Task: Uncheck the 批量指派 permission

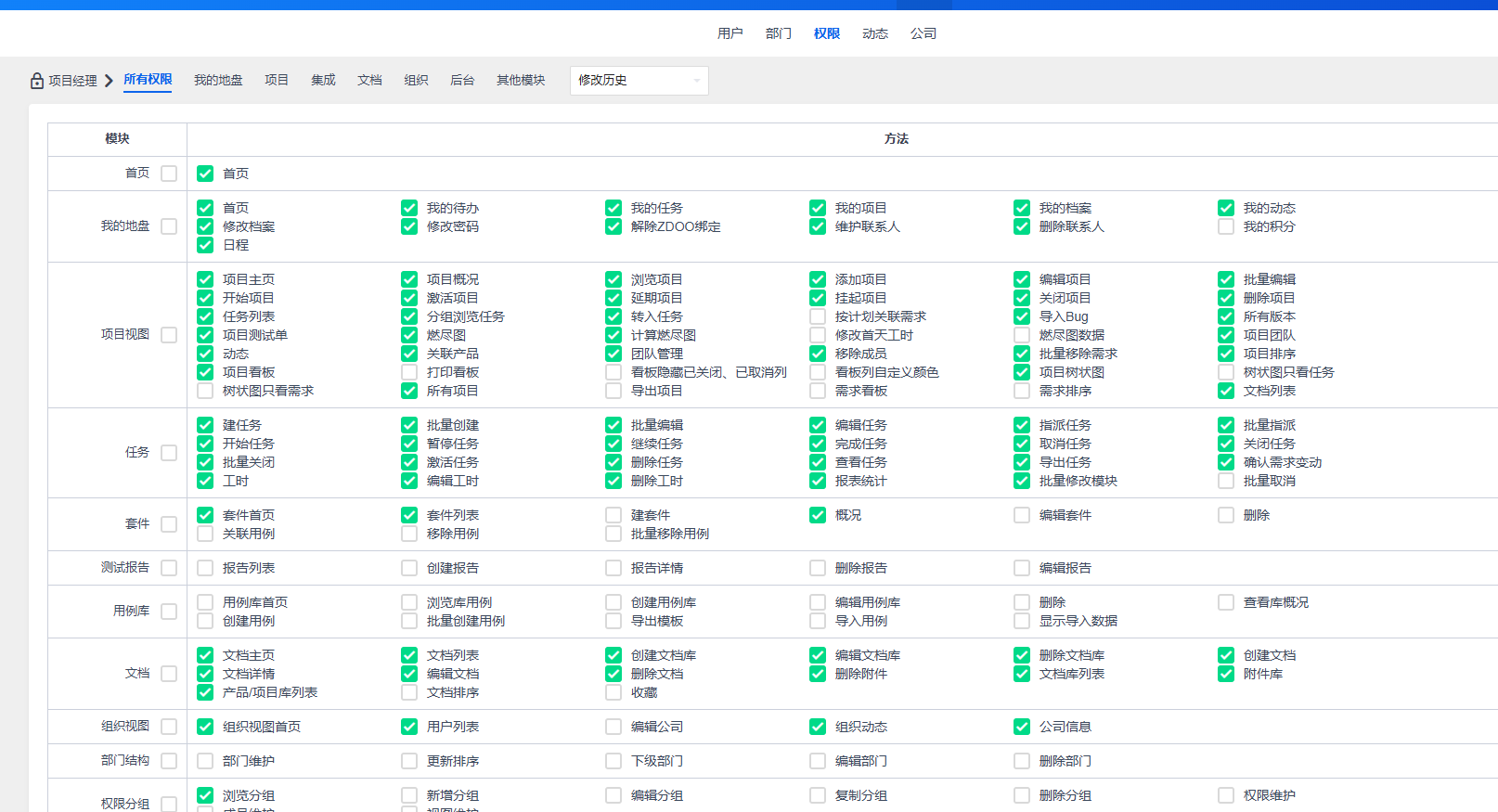Action: coord(1226,425)
